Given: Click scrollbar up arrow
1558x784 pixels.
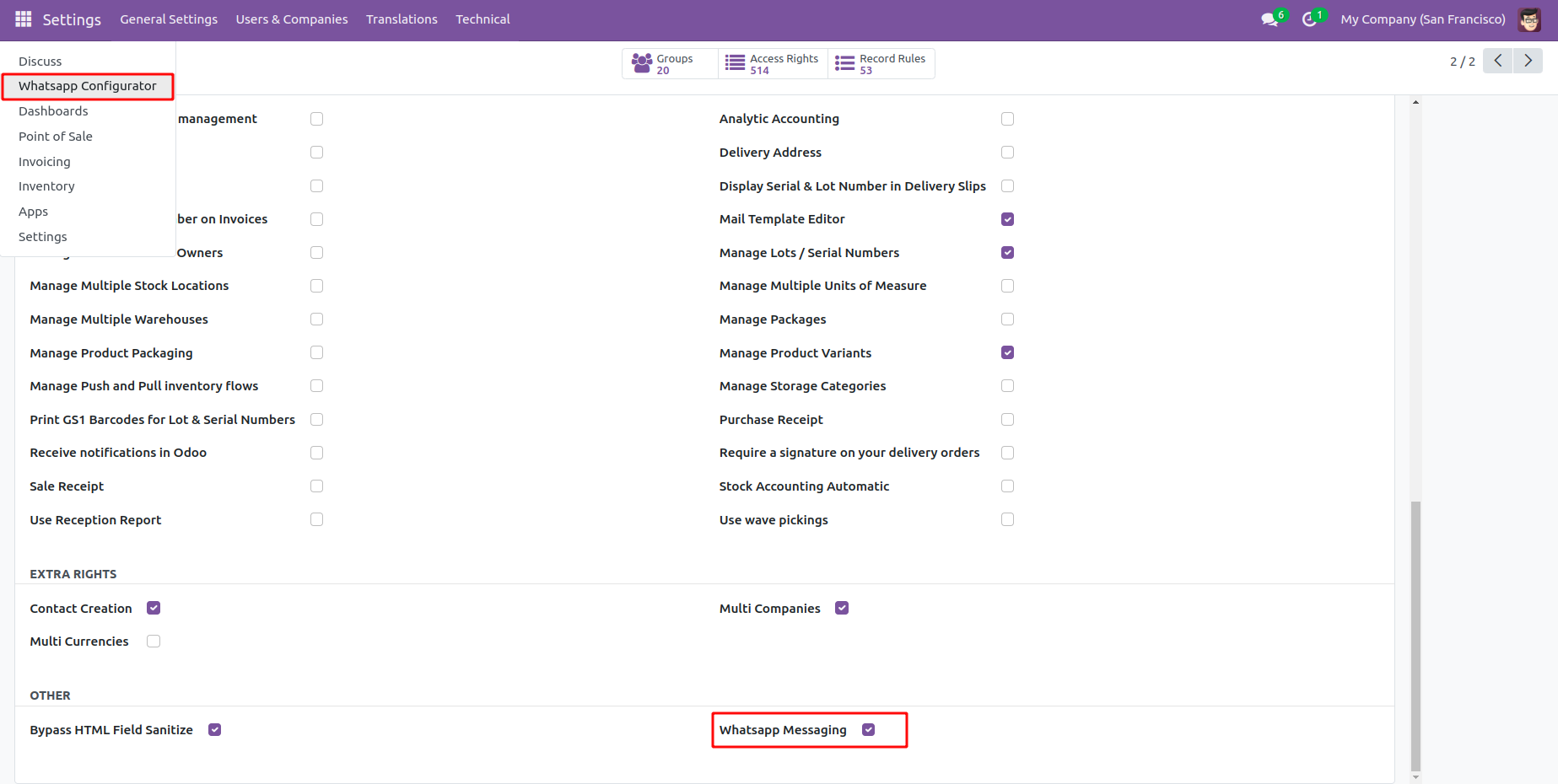Looking at the screenshot, I should 1415,102.
